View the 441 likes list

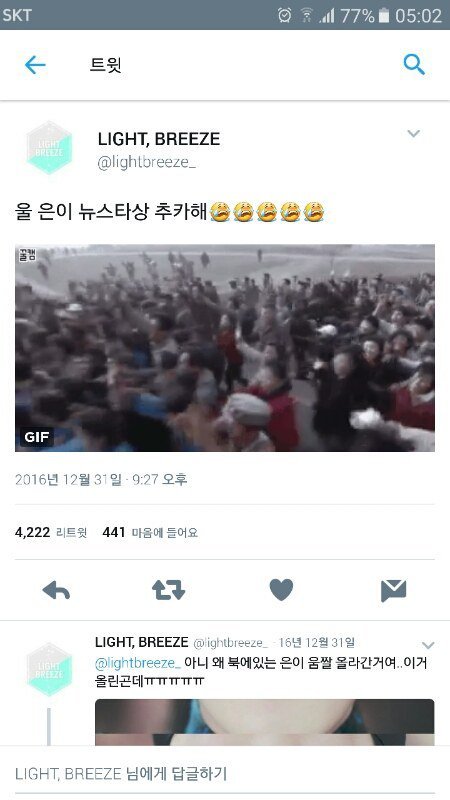(150, 533)
